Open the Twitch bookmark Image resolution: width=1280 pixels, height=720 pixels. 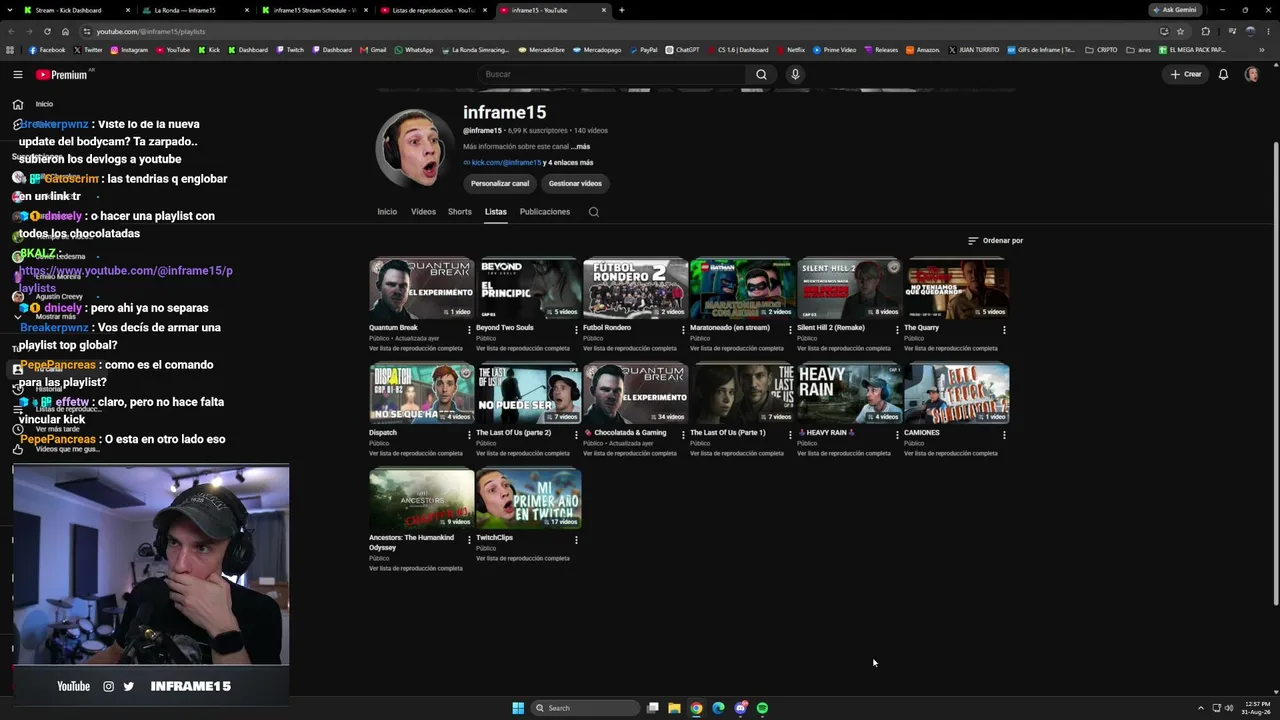(x=290, y=50)
